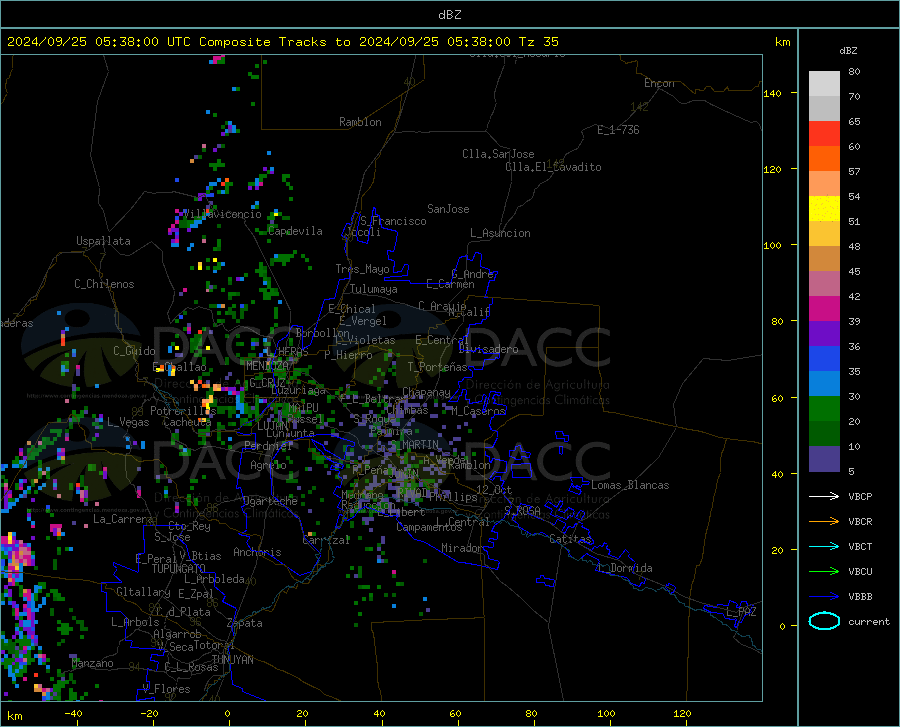Viewport: 900px width, 727px height.
Task: Click the Villavicencio map label
Action: click(222, 214)
